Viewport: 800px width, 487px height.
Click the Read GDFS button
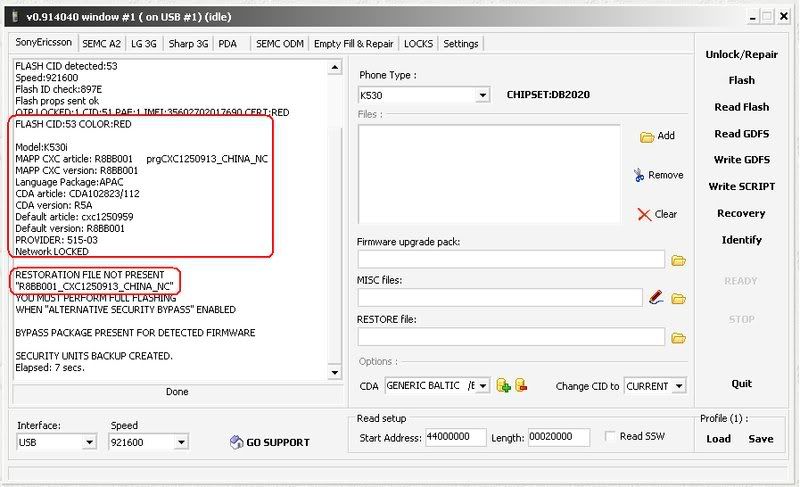[x=741, y=134]
